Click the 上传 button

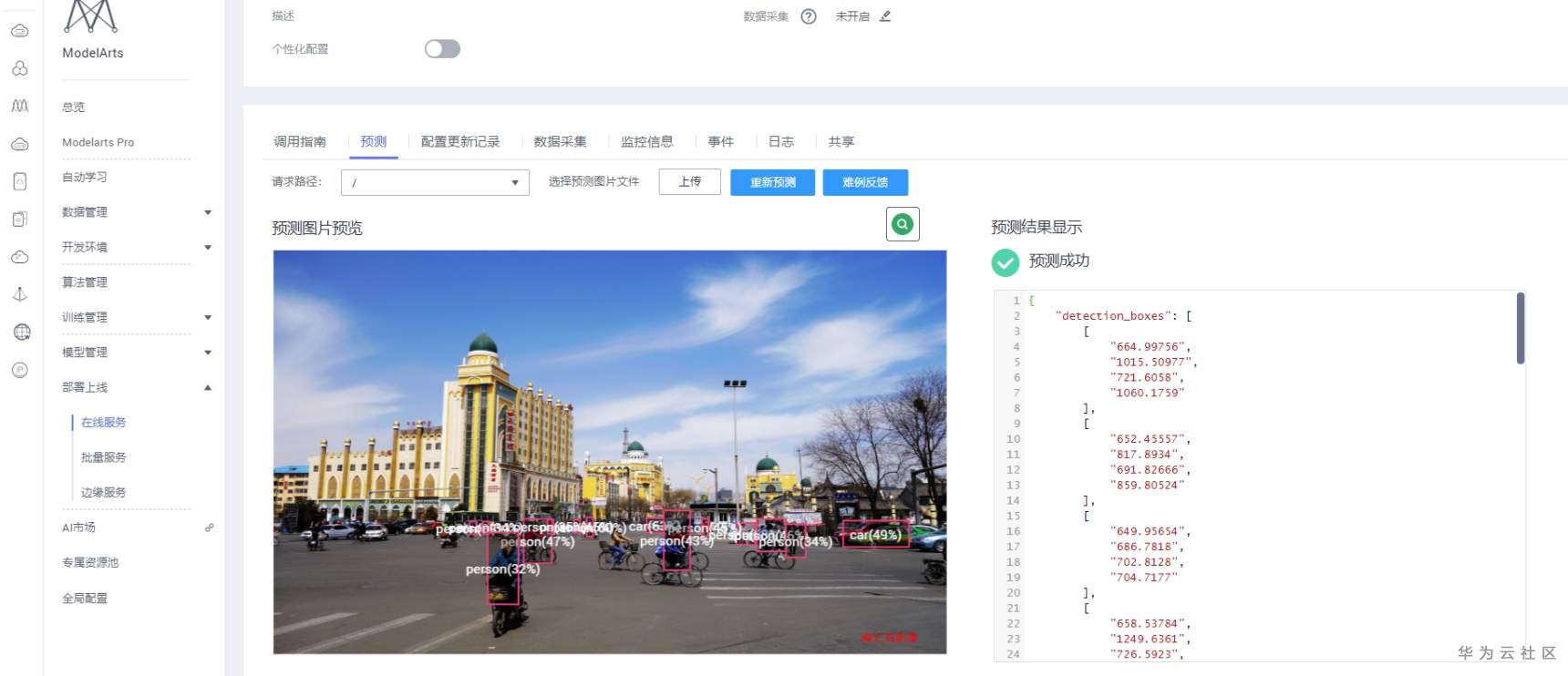(690, 182)
